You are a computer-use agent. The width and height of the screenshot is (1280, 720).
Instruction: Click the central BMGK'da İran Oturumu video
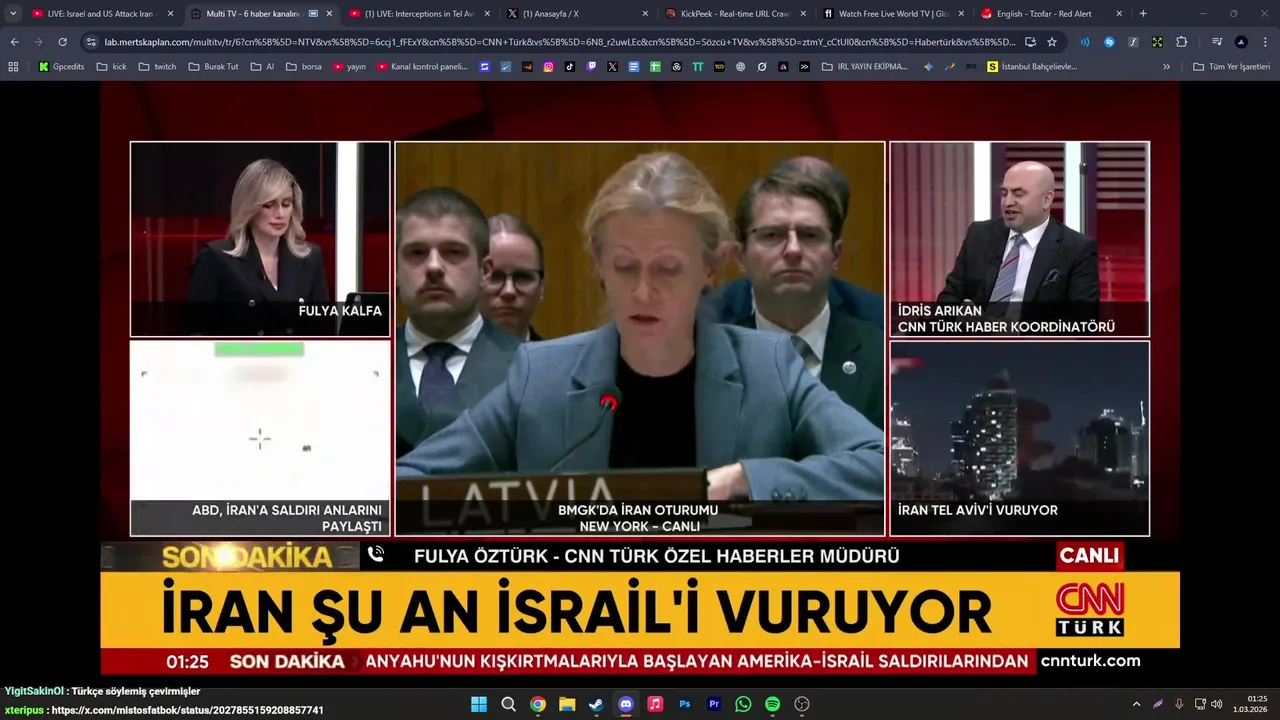pyautogui.click(x=640, y=339)
